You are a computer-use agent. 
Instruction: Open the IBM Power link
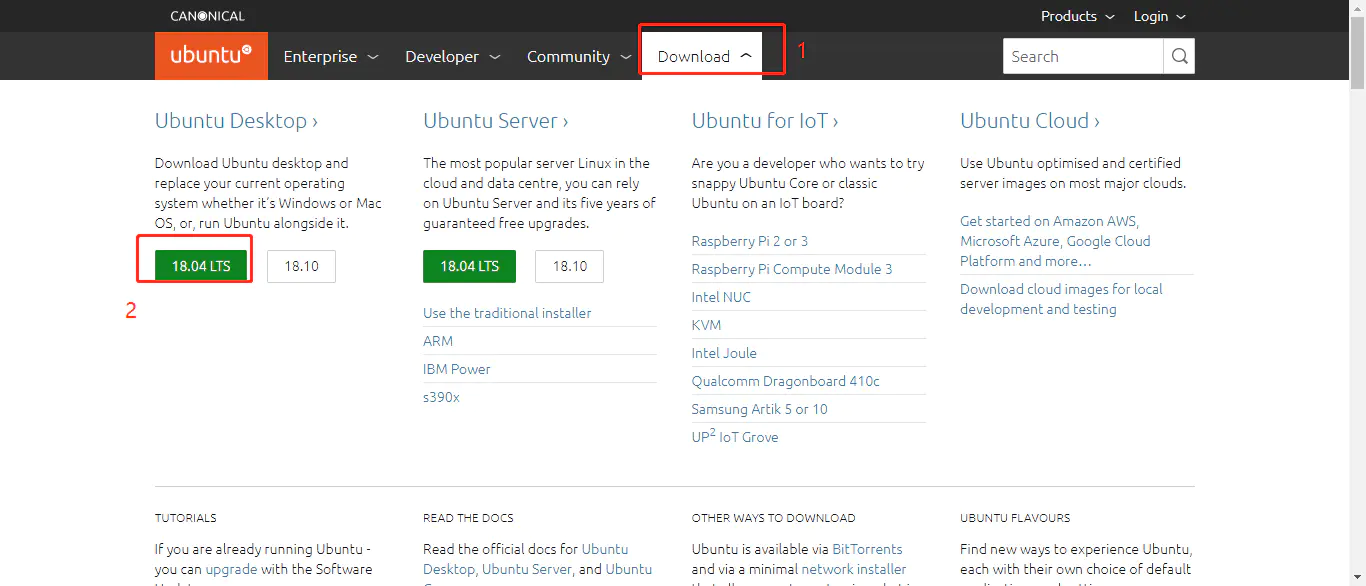[457, 369]
